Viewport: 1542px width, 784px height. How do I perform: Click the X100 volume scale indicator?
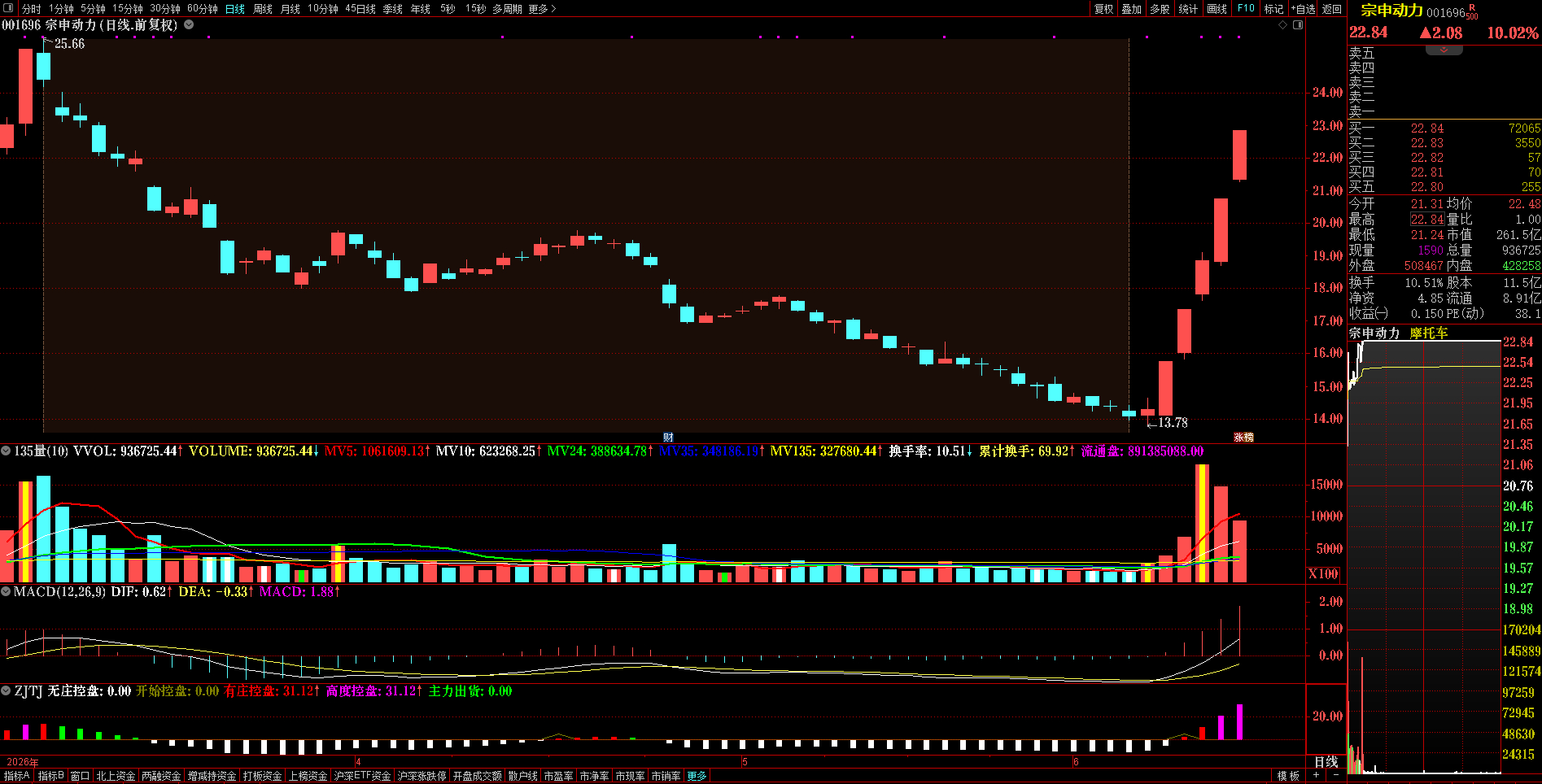click(1323, 573)
